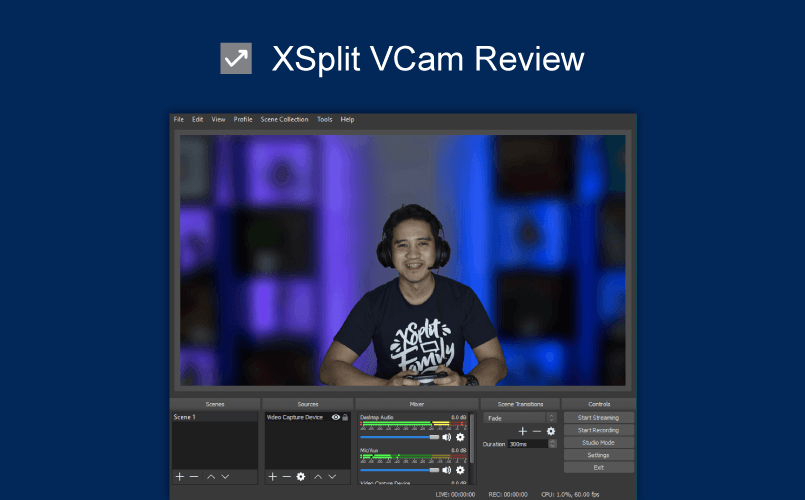
Task: Click the Sources panel header
Action: pos(308,405)
